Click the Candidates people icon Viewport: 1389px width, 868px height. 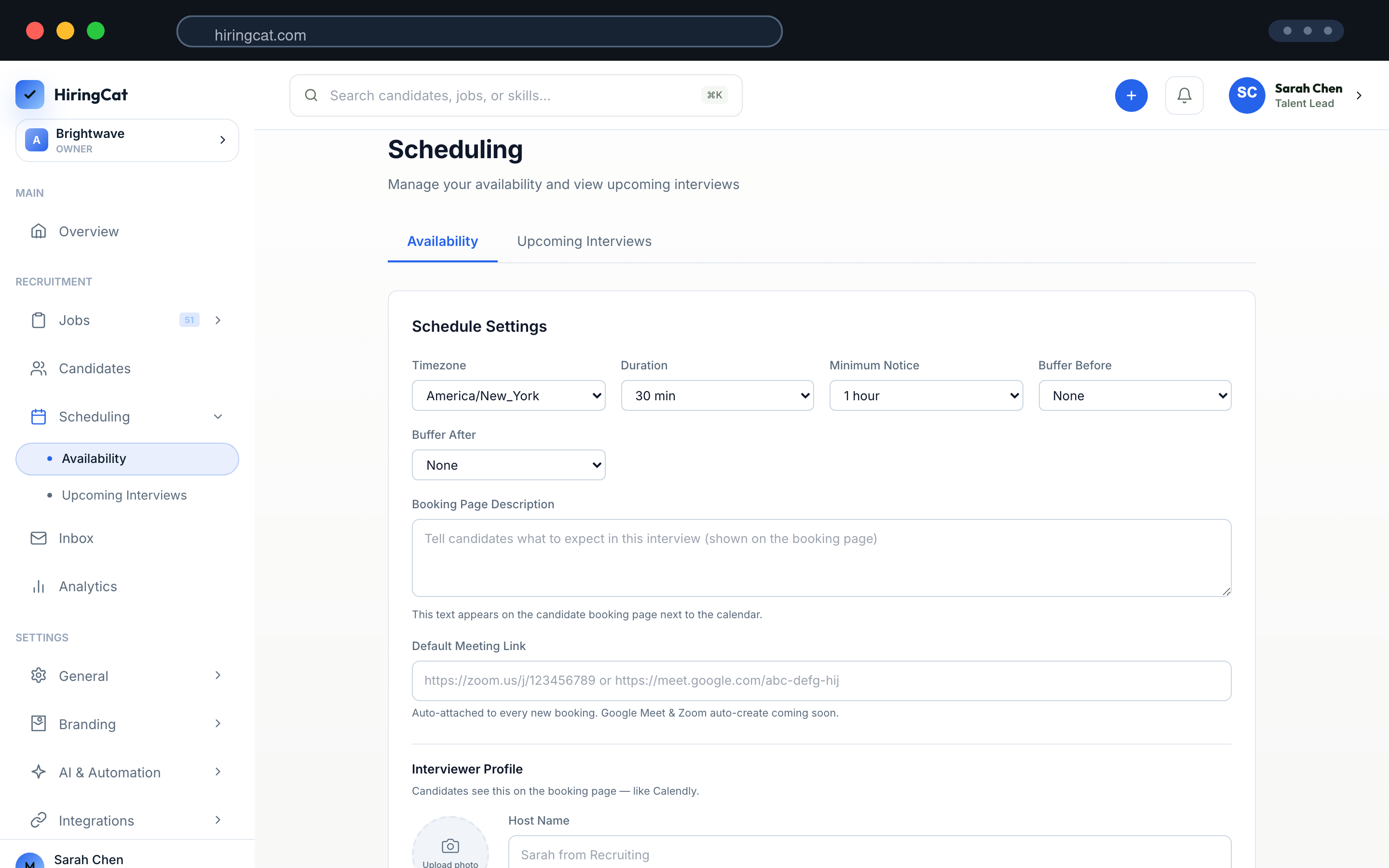click(x=39, y=368)
